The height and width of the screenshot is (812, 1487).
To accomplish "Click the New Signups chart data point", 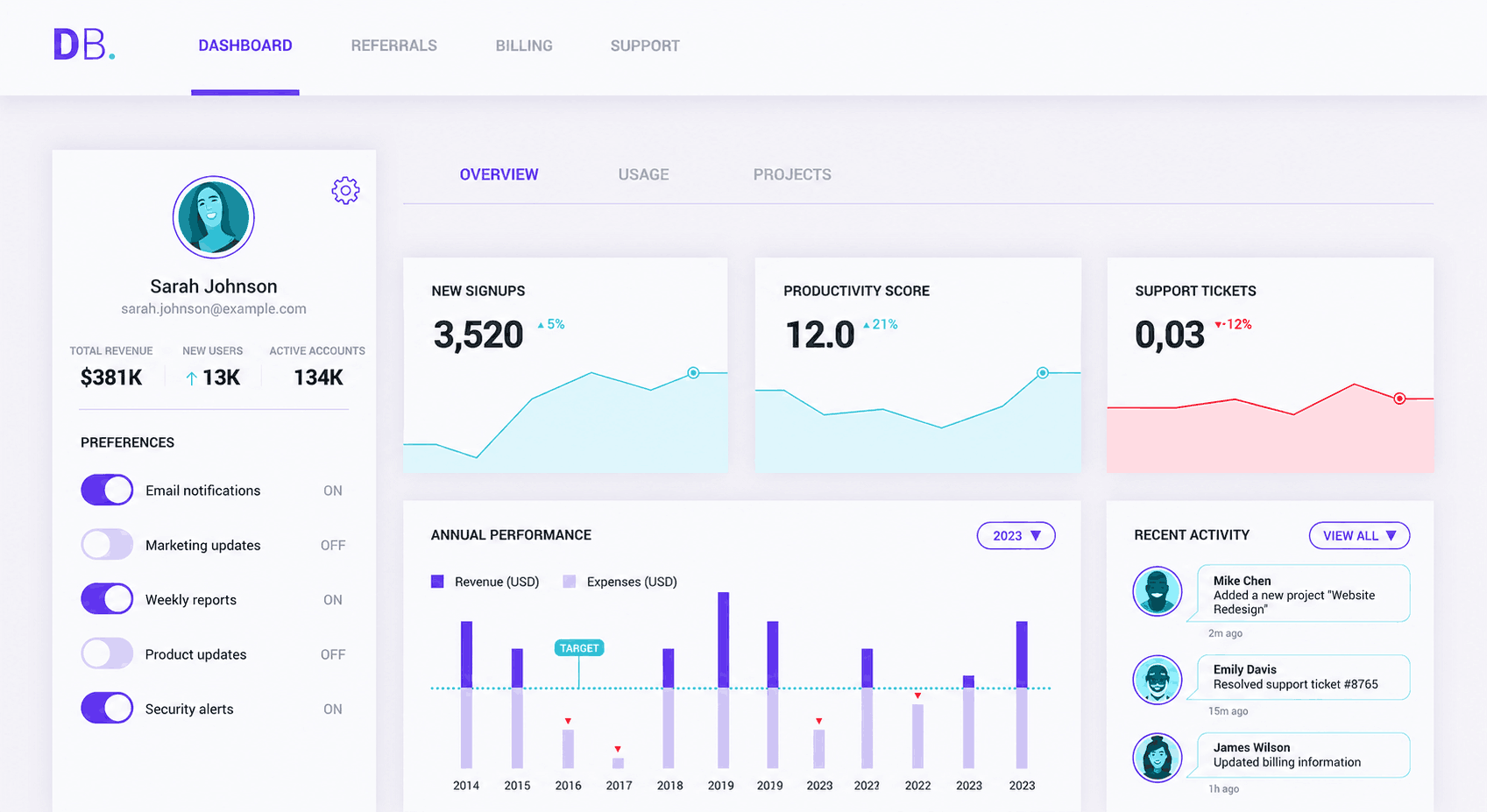I will 693,373.
